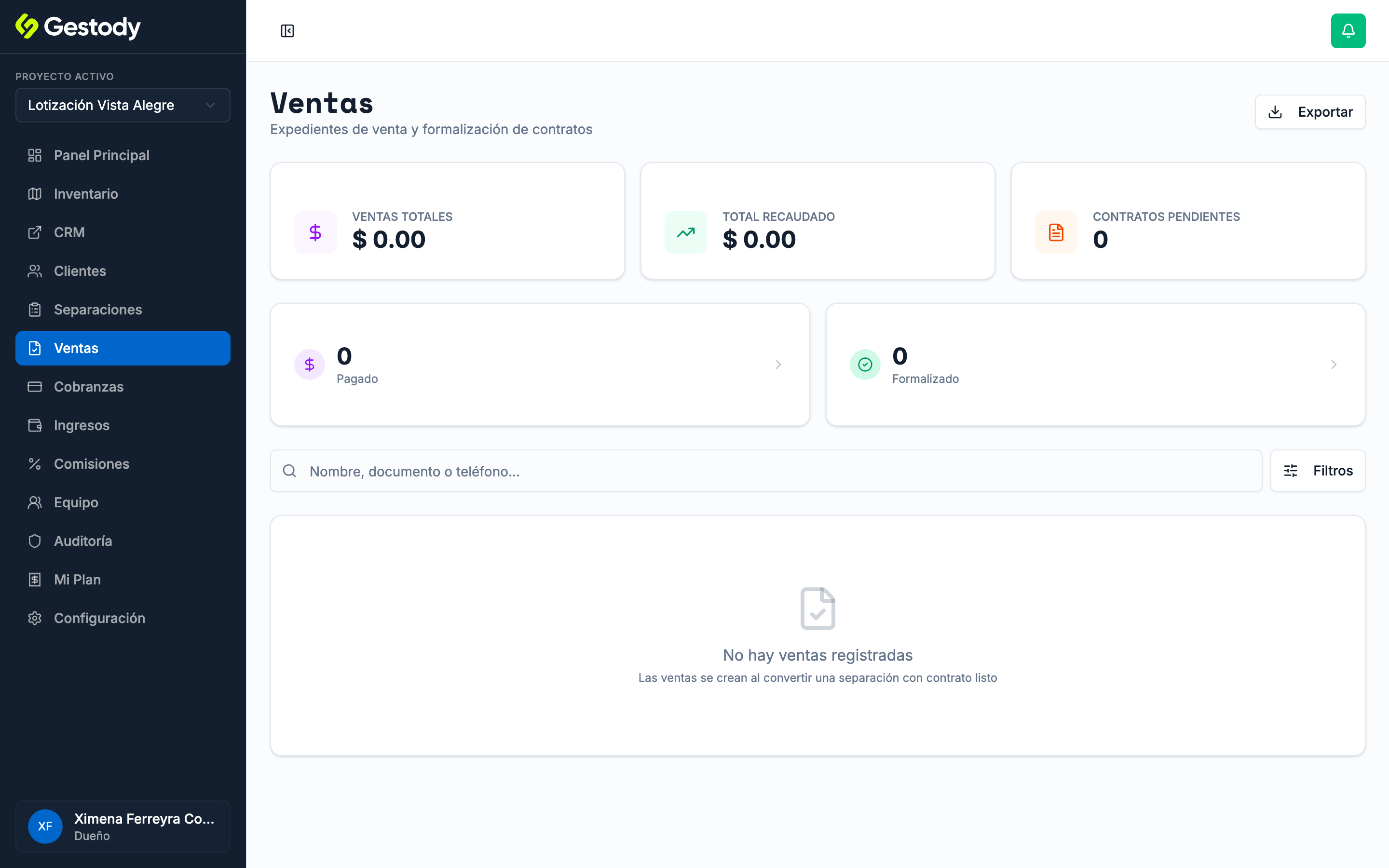Open Mi Plan
The image size is (1389, 868).
[x=123, y=580]
